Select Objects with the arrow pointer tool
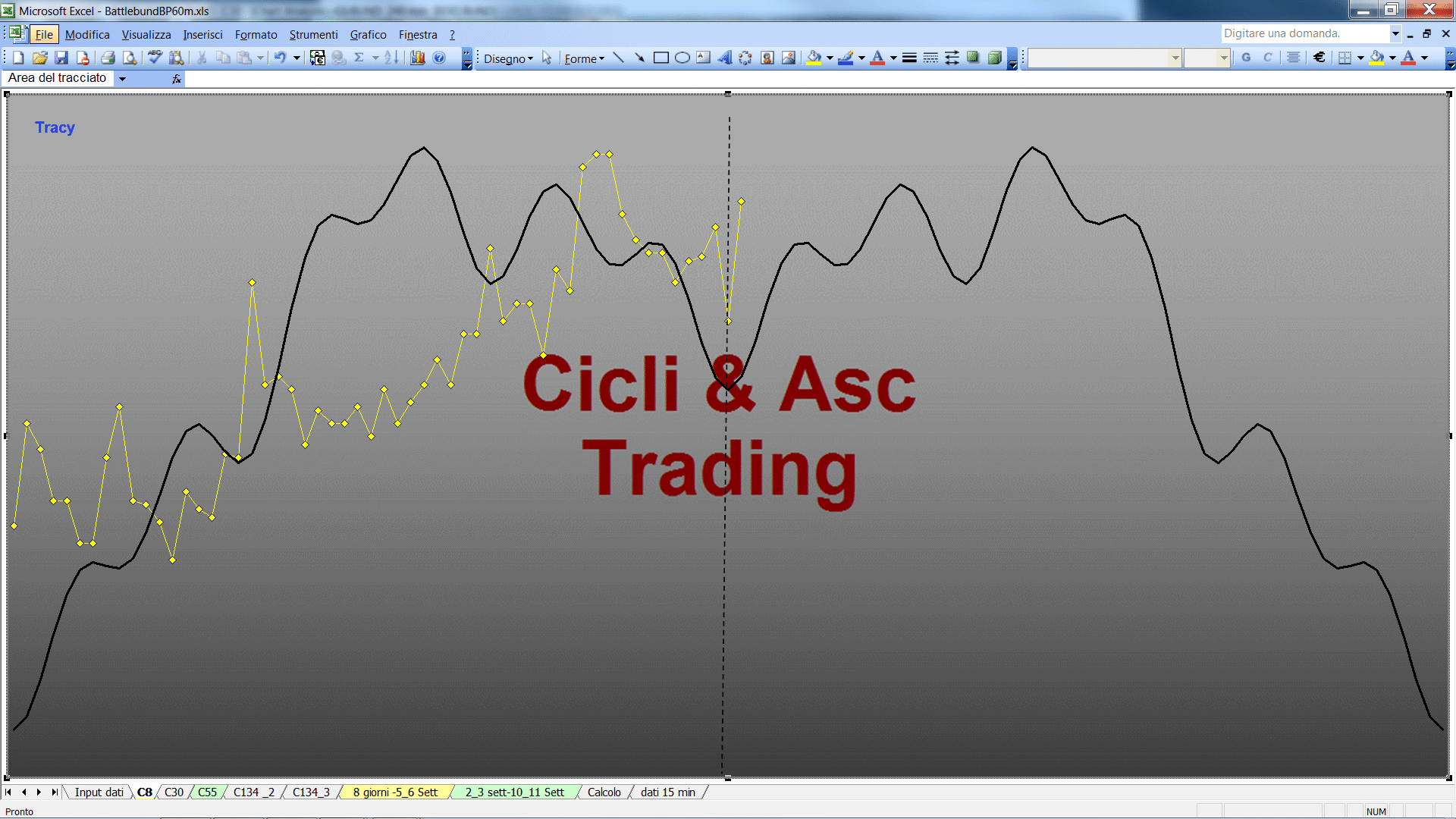The height and width of the screenshot is (819, 1456). point(547,58)
